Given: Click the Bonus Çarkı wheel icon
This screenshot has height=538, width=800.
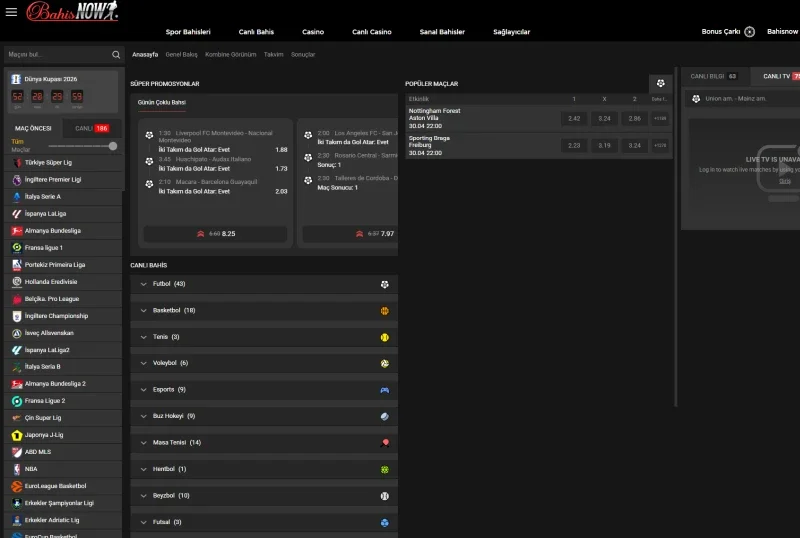Looking at the screenshot, I should click(x=749, y=32).
